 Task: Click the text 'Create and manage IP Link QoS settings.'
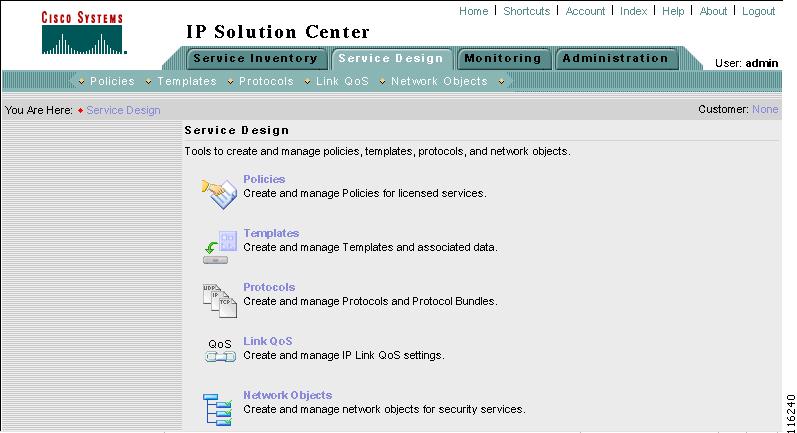344,355
